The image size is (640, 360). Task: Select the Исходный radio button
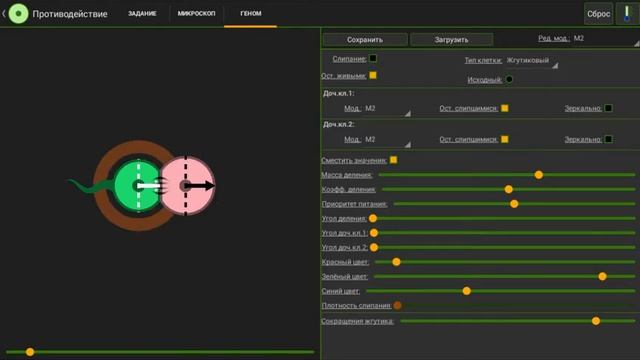pos(509,79)
